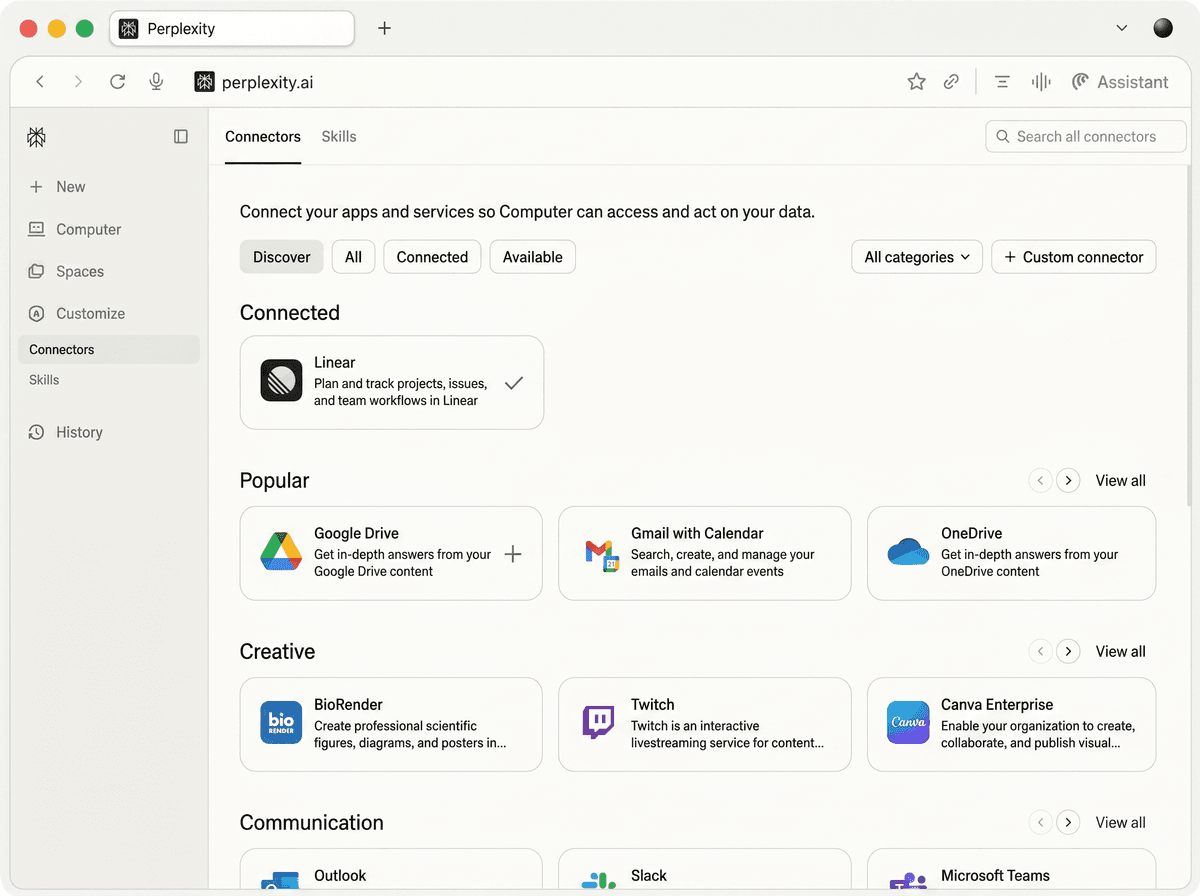
Task: Open the reader lines icon in the toolbar
Action: pyautogui.click(x=1002, y=82)
